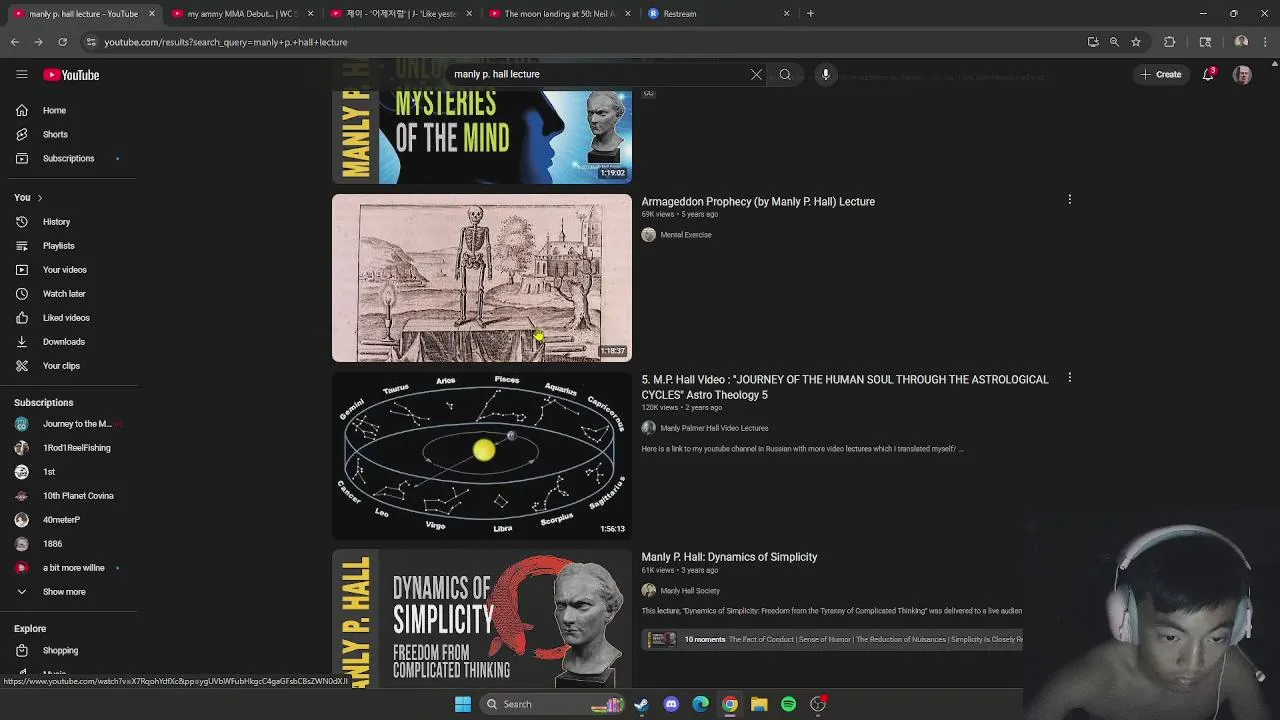Reload the page in Chrome

pos(62,42)
